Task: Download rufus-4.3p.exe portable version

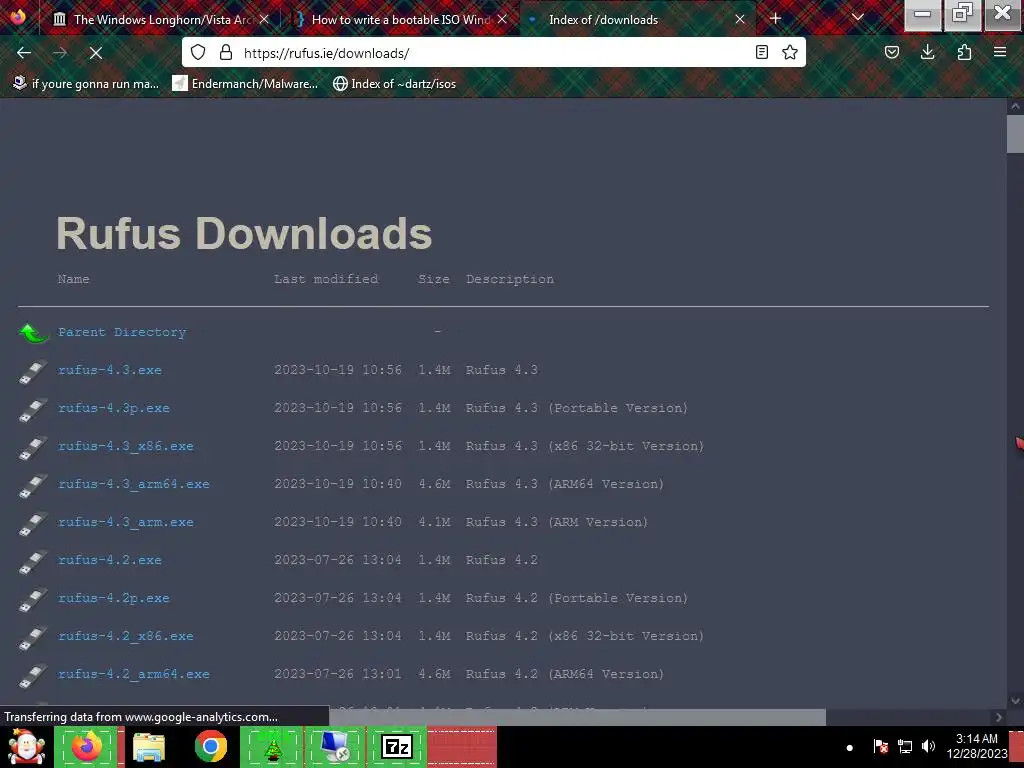Action: [114, 408]
